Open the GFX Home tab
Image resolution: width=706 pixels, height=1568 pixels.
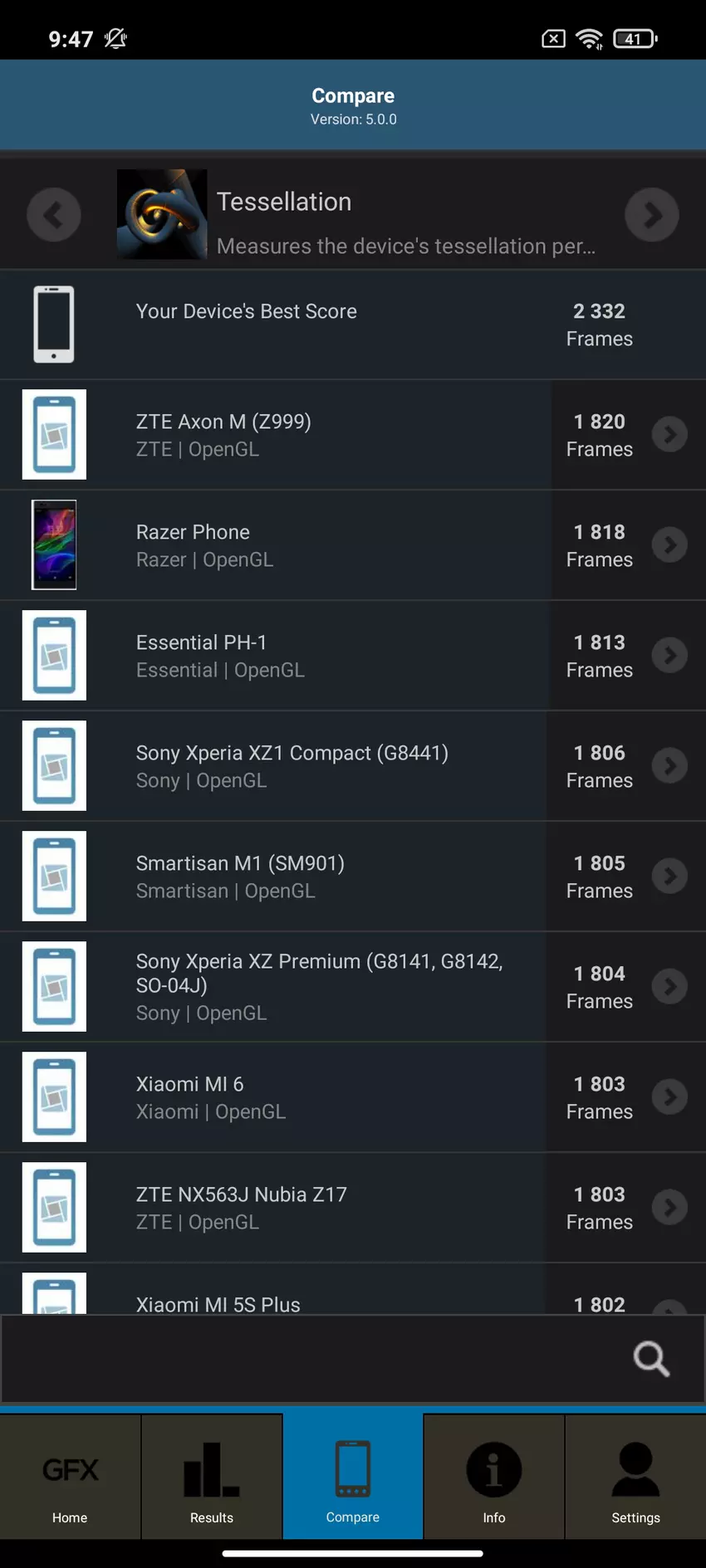tap(71, 1480)
